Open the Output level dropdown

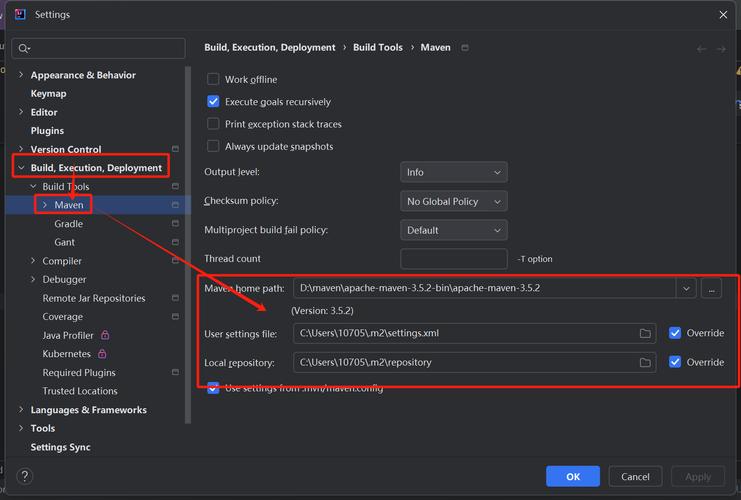(x=453, y=172)
